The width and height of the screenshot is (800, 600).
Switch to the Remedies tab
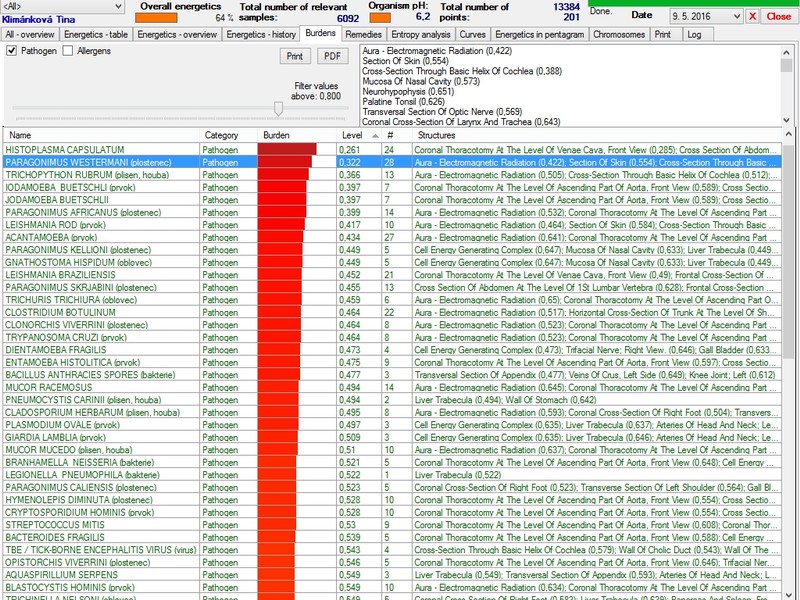[363, 34]
